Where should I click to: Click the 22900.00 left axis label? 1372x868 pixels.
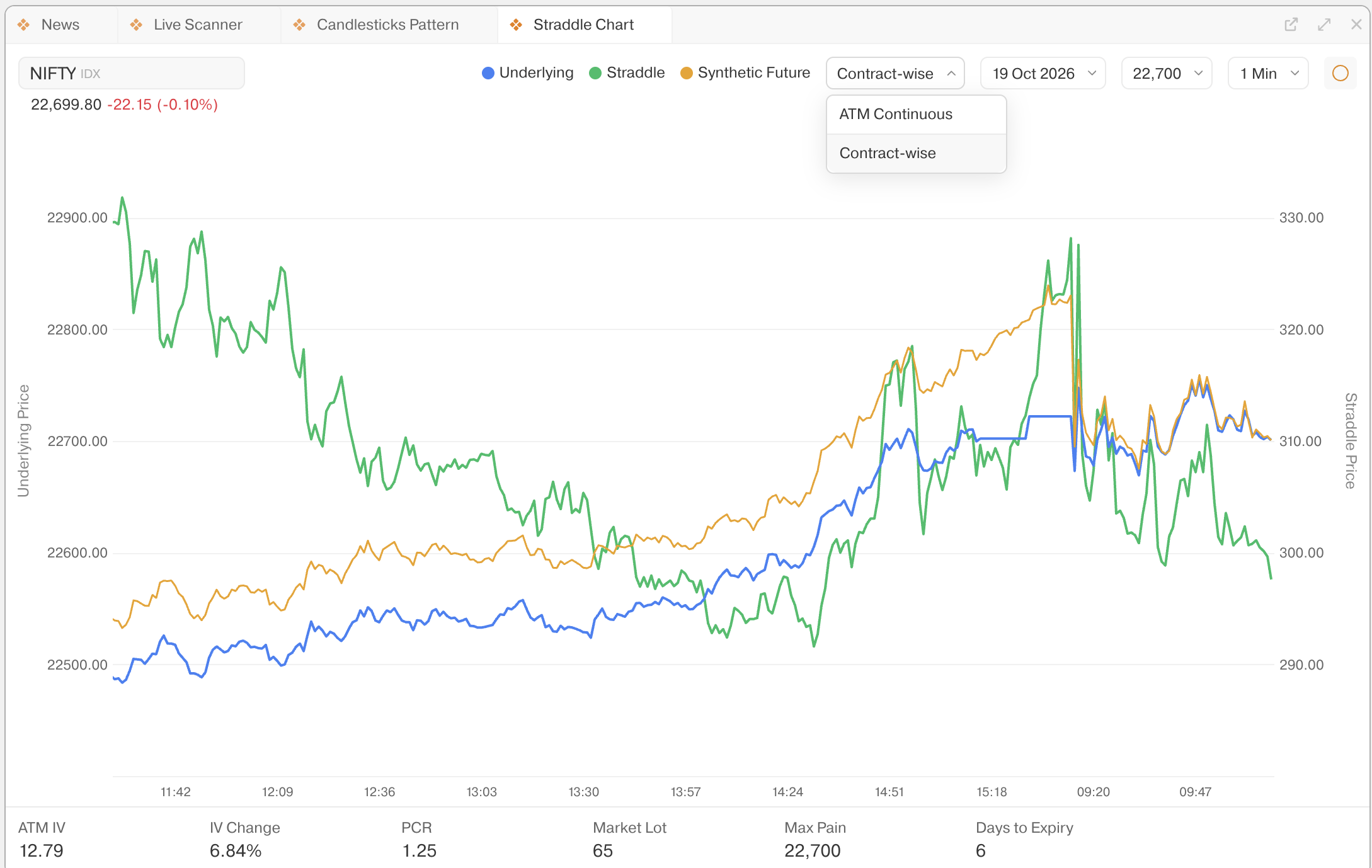[x=77, y=218]
